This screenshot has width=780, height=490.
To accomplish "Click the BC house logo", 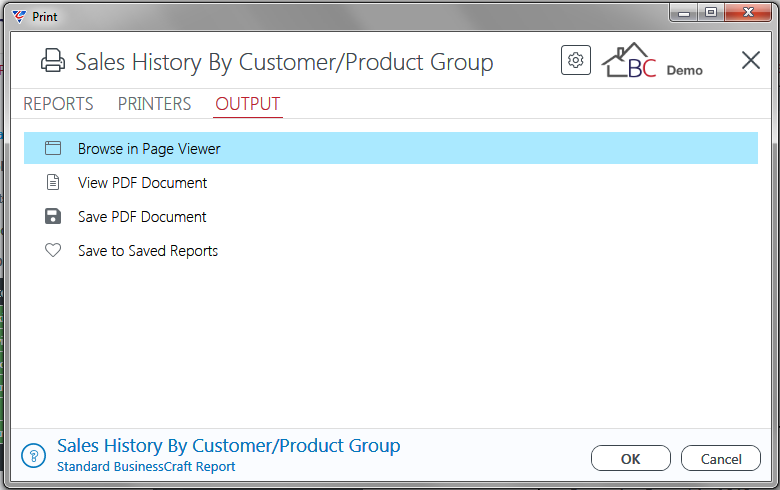I will 629,61.
